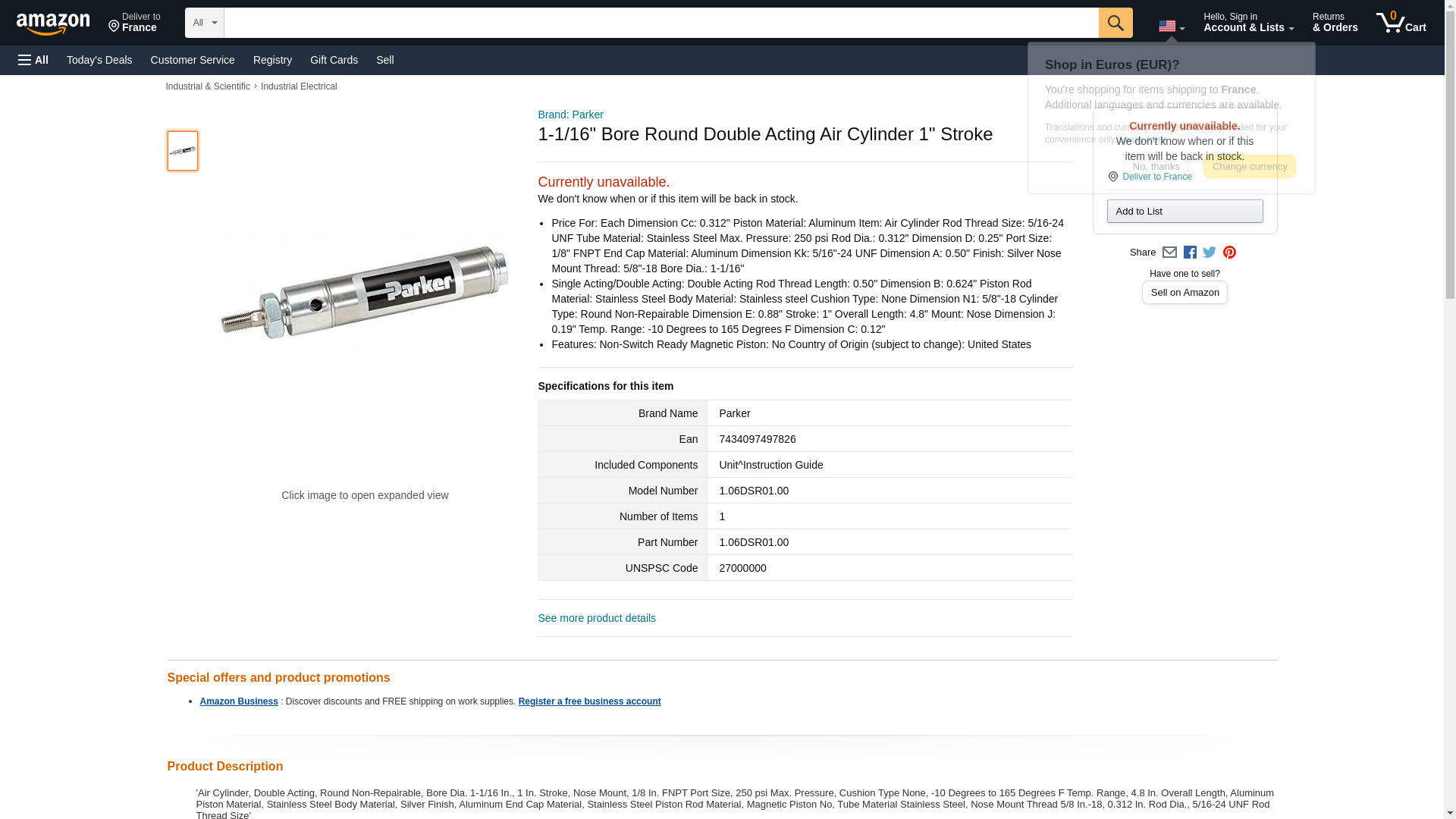
Task: Share product on Twitter
Action: (x=1210, y=253)
